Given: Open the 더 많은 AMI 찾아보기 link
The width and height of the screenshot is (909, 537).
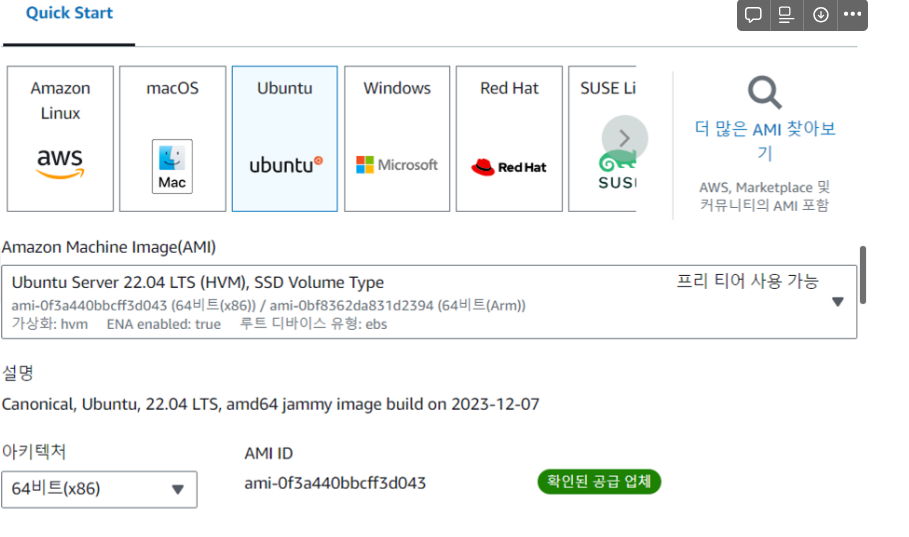Looking at the screenshot, I should pos(765,140).
